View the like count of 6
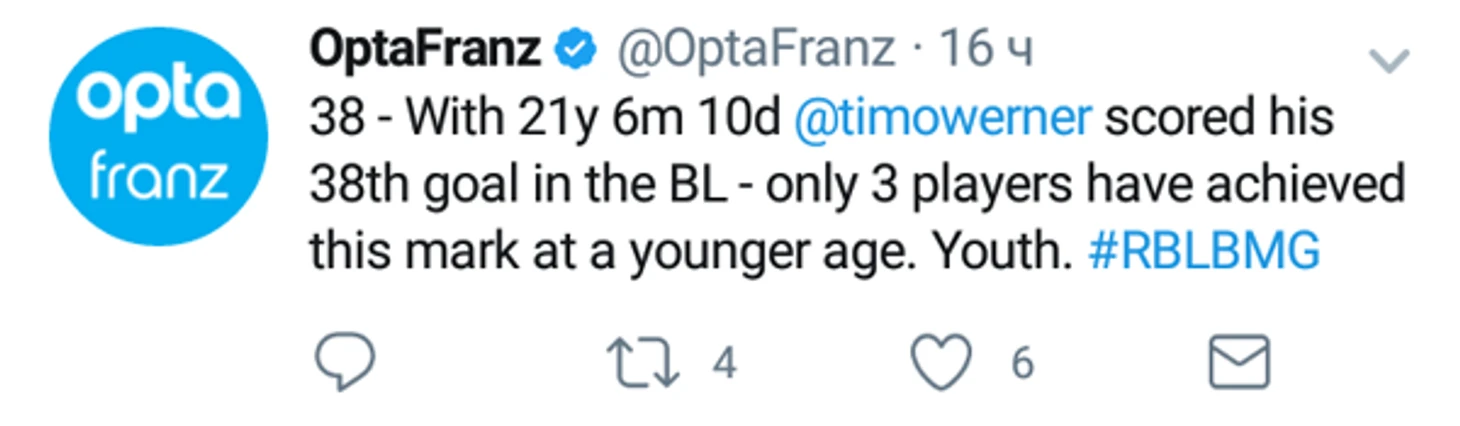Screen dimensions: 1460x426 coord(1021,363)
